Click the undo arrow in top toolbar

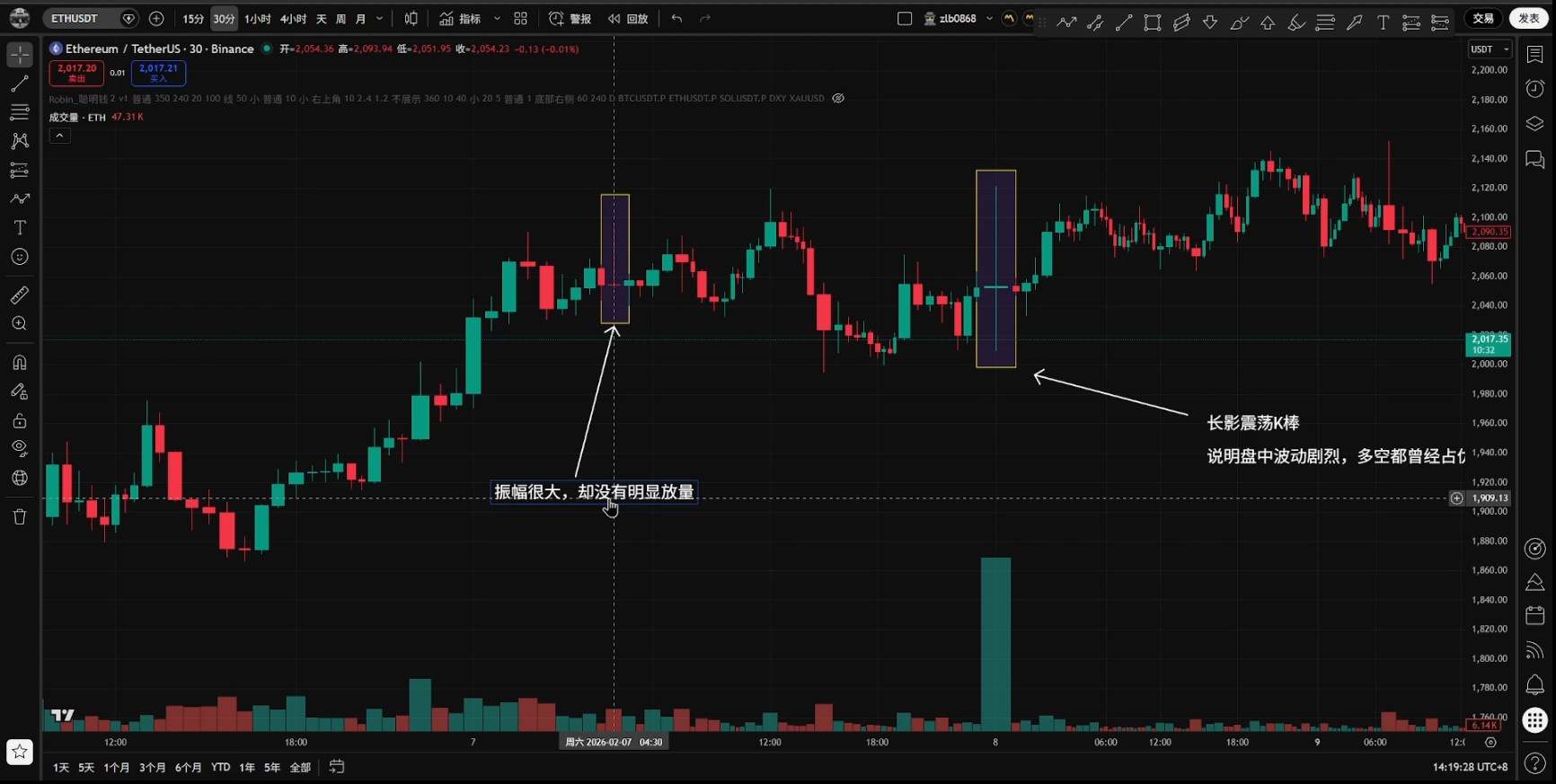pos(676,19)
